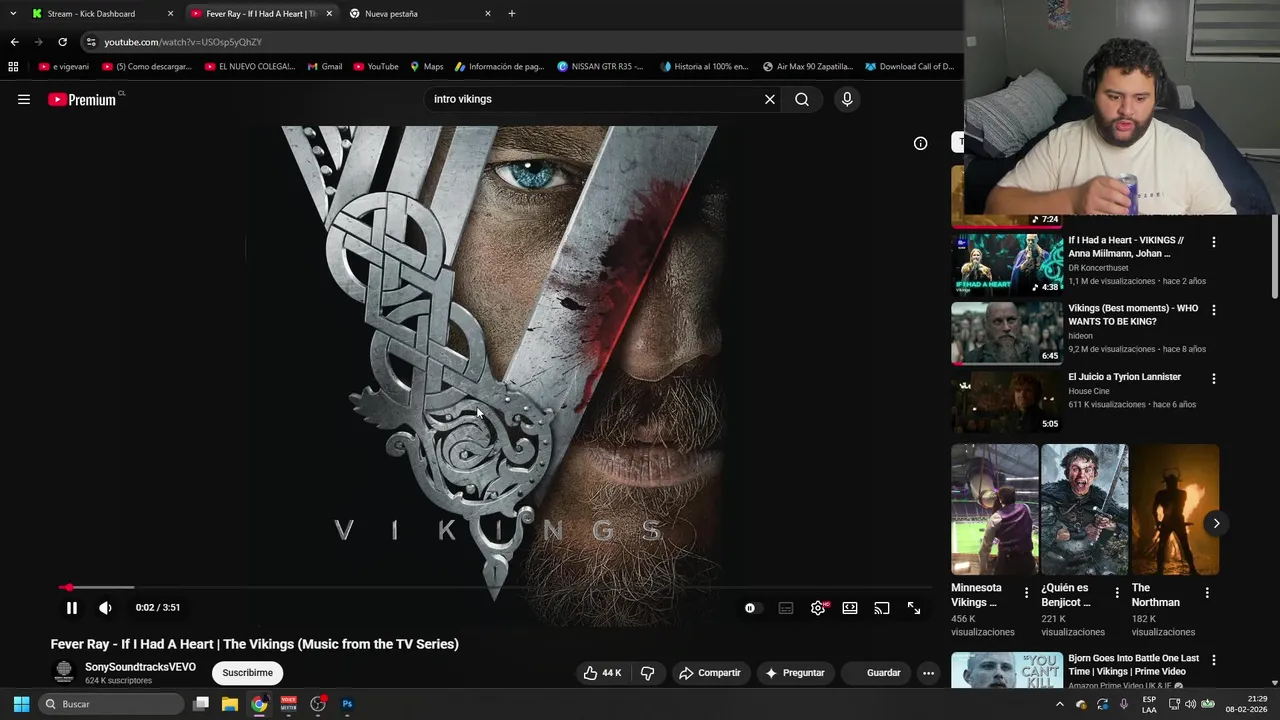This screenshot has width=1280, height=720.
Task: Open the 'Air Max 90 Zapatilla...' bookmark
Action: pyautogui.click(x=808, y=67)
